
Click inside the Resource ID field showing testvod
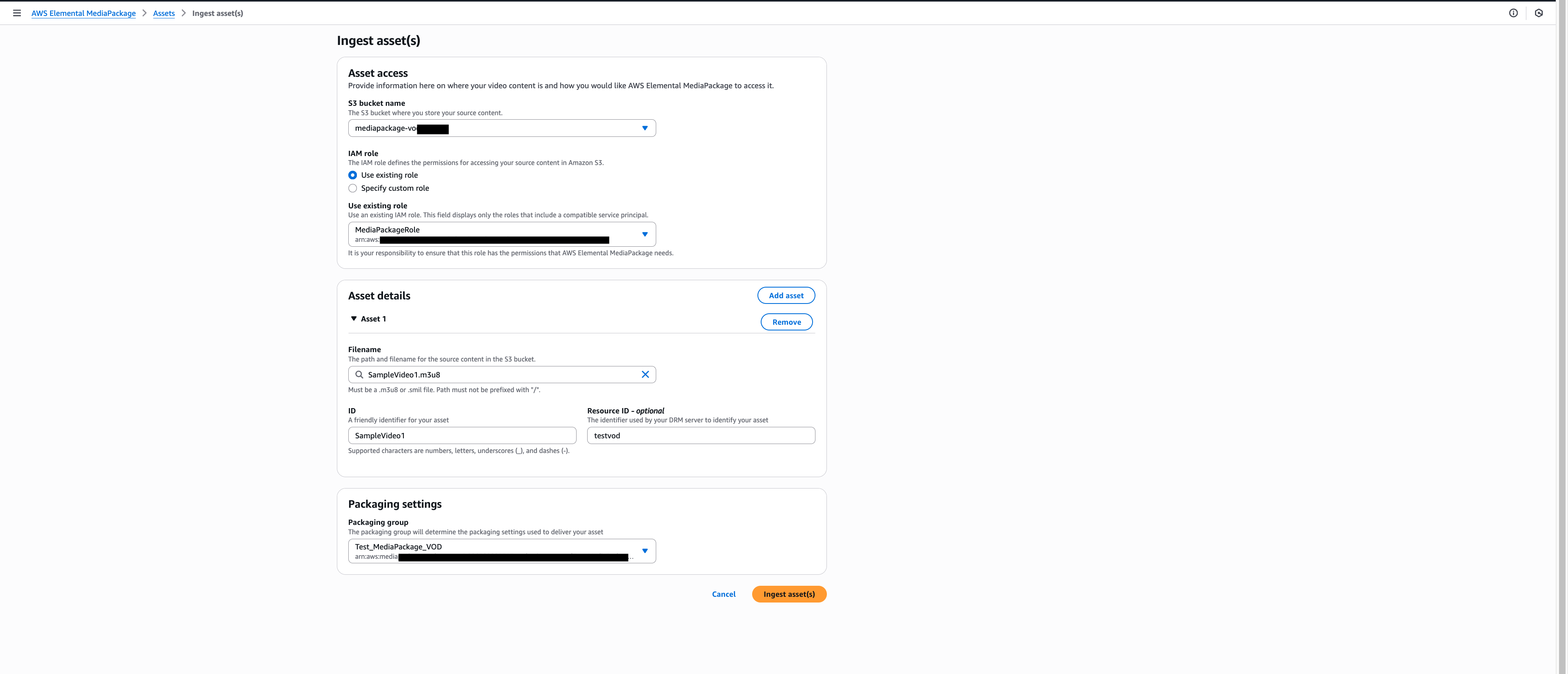(700, 435)
